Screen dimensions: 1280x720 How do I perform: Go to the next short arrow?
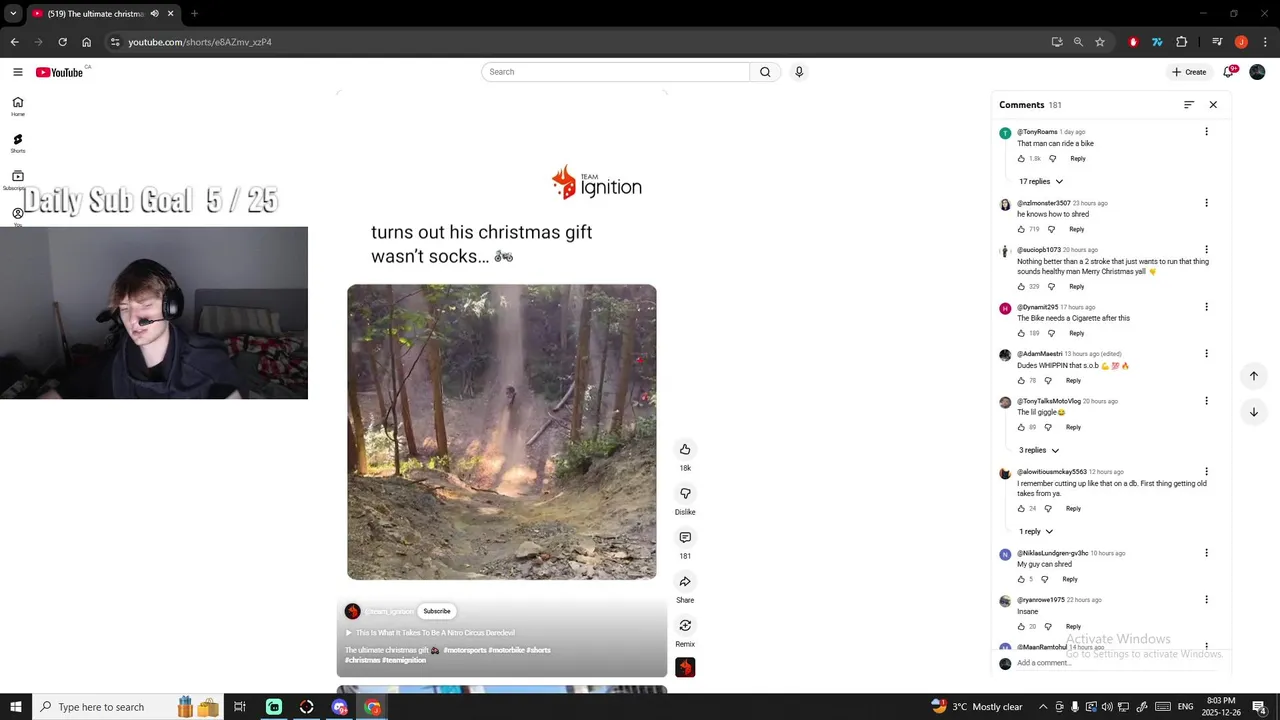[1253, 412]
